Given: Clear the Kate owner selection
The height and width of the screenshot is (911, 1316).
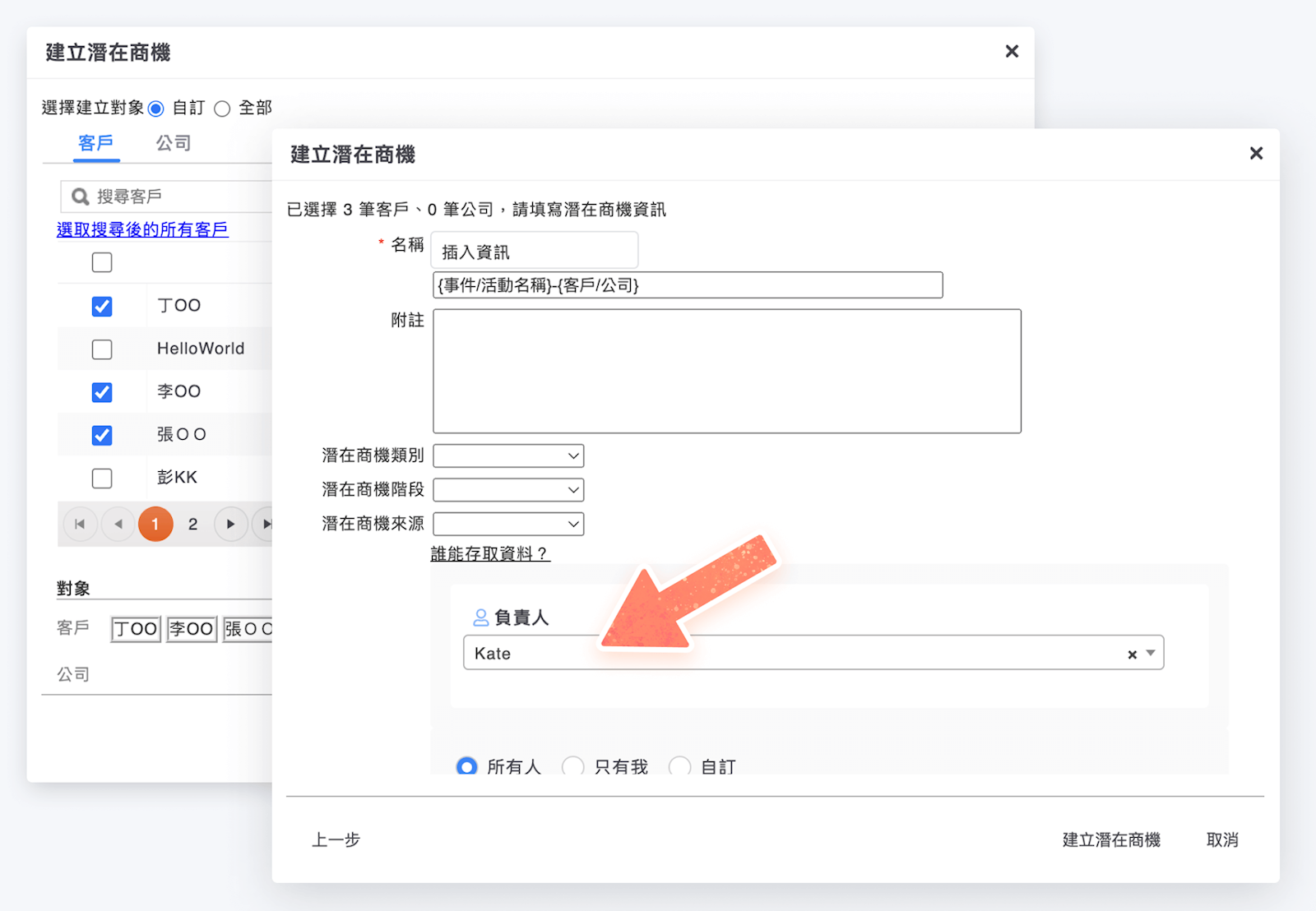Looking at the screenshot, I should (x=1132, y=654).
